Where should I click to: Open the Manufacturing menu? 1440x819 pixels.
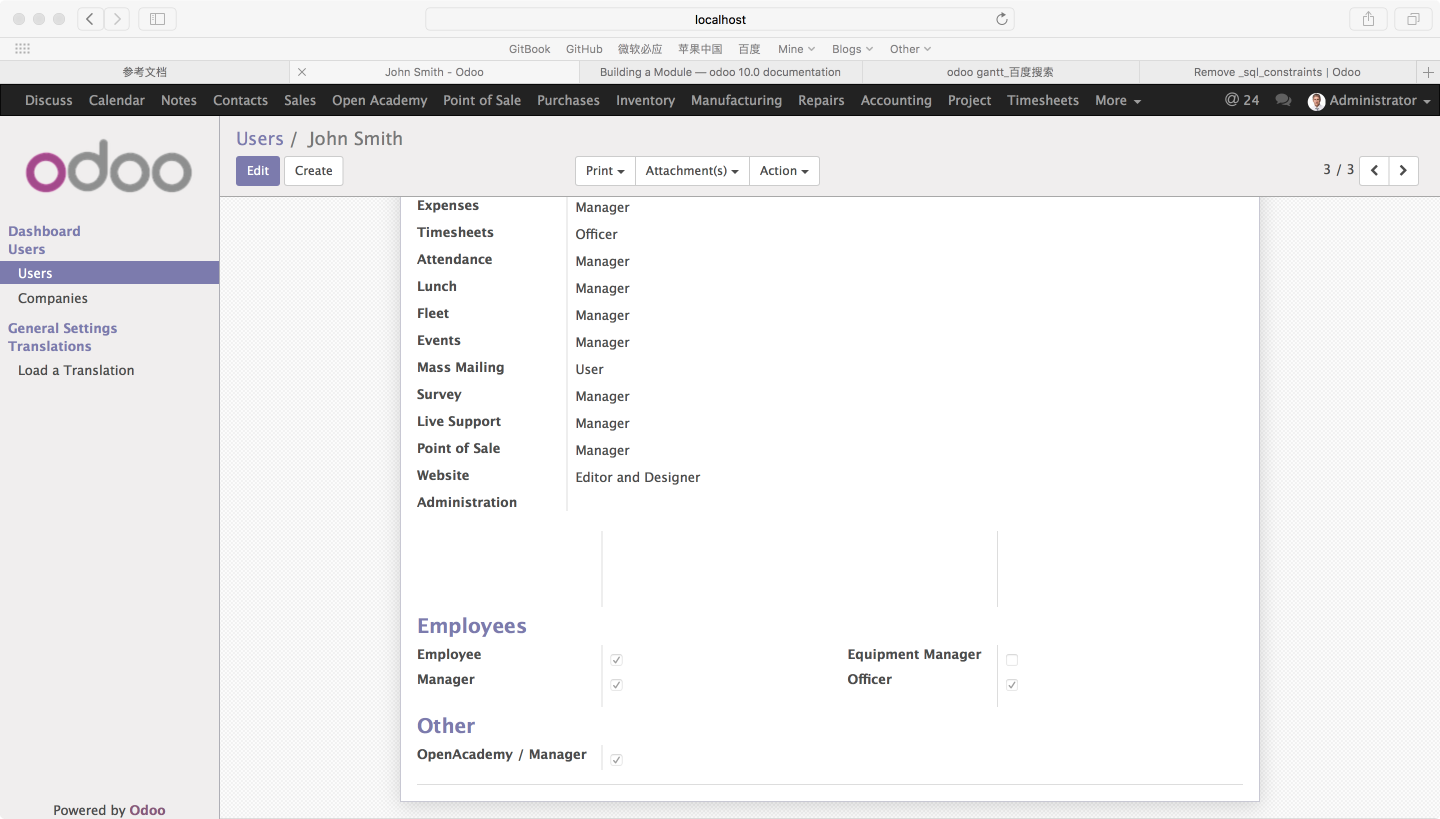(x=736, y=100)
